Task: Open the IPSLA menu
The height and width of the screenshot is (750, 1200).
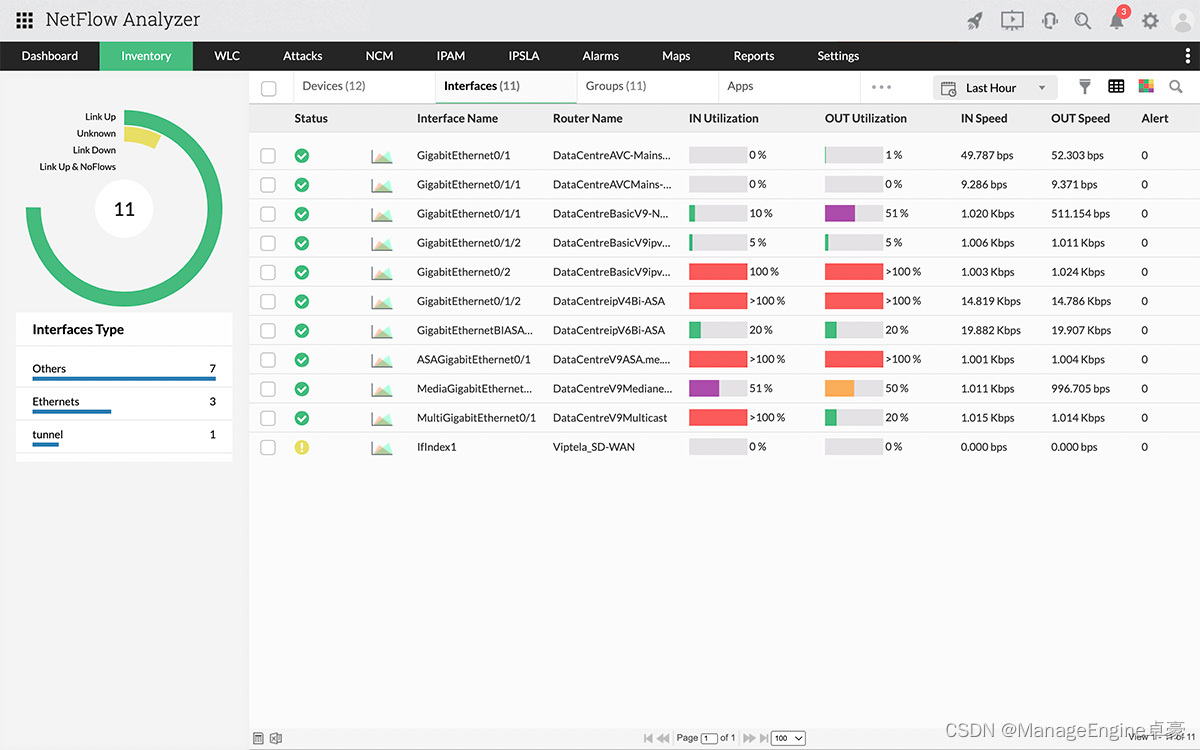Action: 524,56
